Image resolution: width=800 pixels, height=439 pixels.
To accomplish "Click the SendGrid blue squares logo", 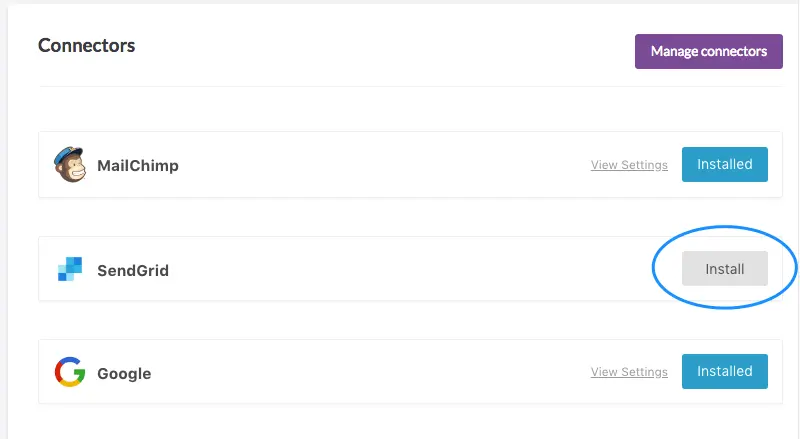I will coord(69,269).
